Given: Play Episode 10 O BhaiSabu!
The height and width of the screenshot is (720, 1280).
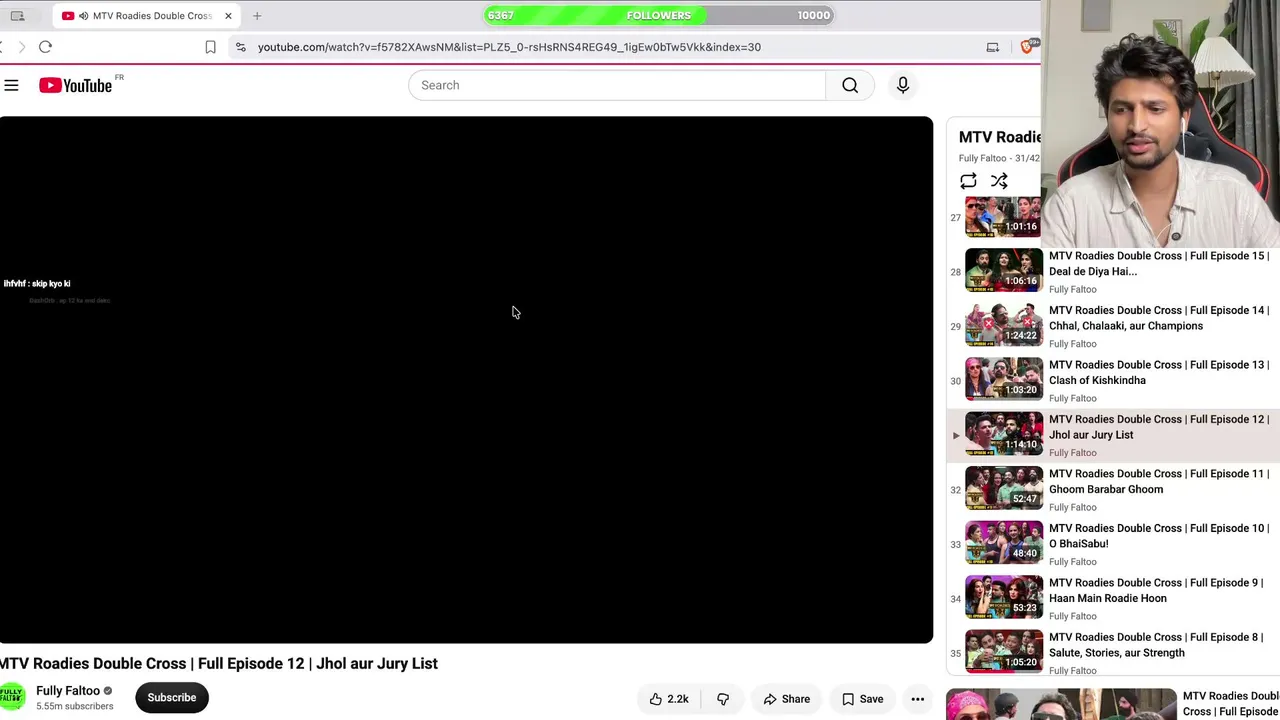Looking at the screenshot, I should pos(1159,536).
